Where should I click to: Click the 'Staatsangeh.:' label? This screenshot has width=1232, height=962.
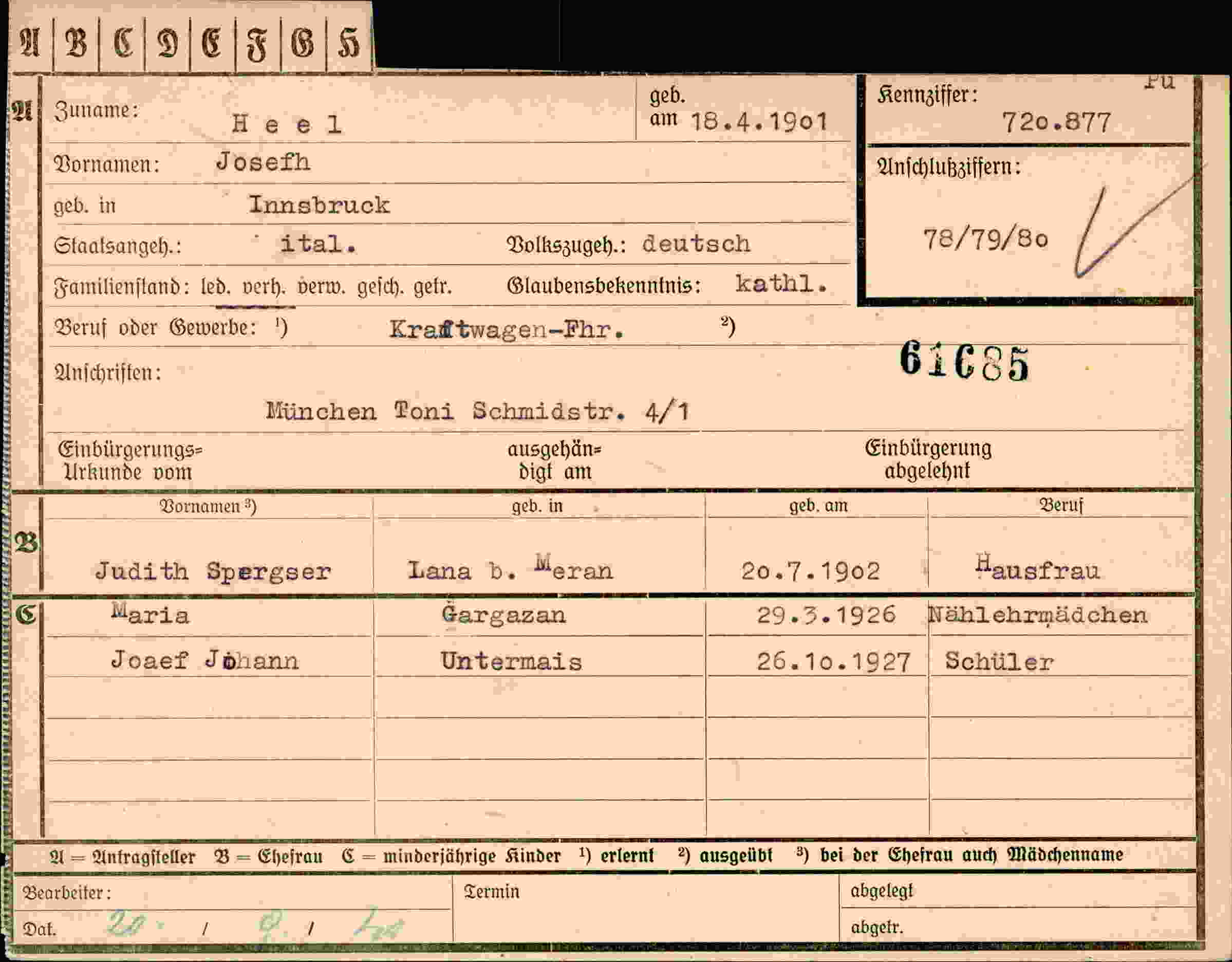(x=117, y=246)
